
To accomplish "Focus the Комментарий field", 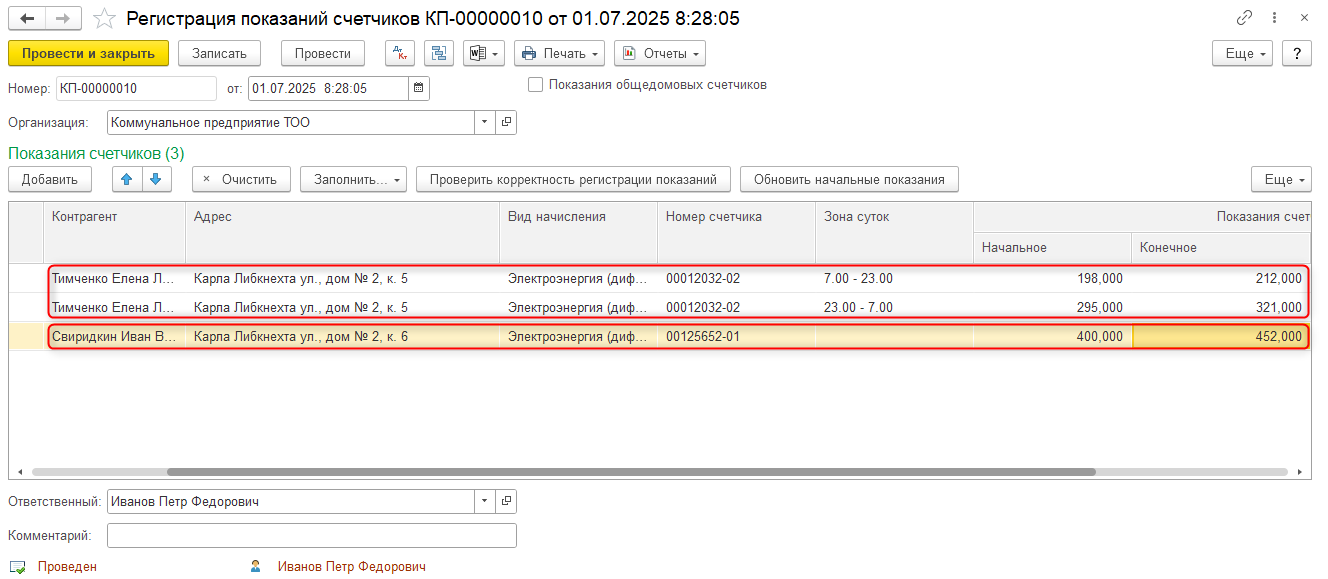I will 311,535.
